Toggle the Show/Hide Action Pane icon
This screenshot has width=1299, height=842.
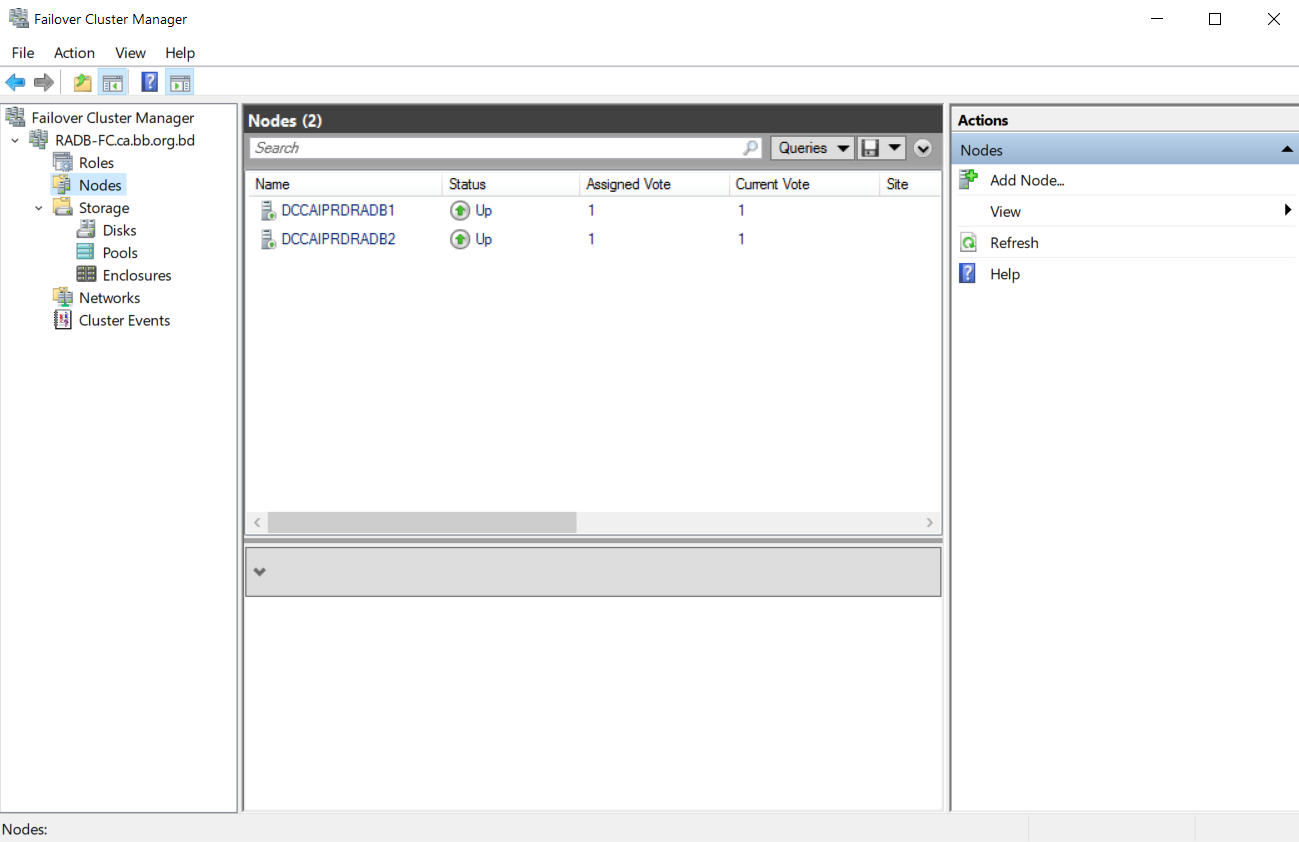point(180,83)
